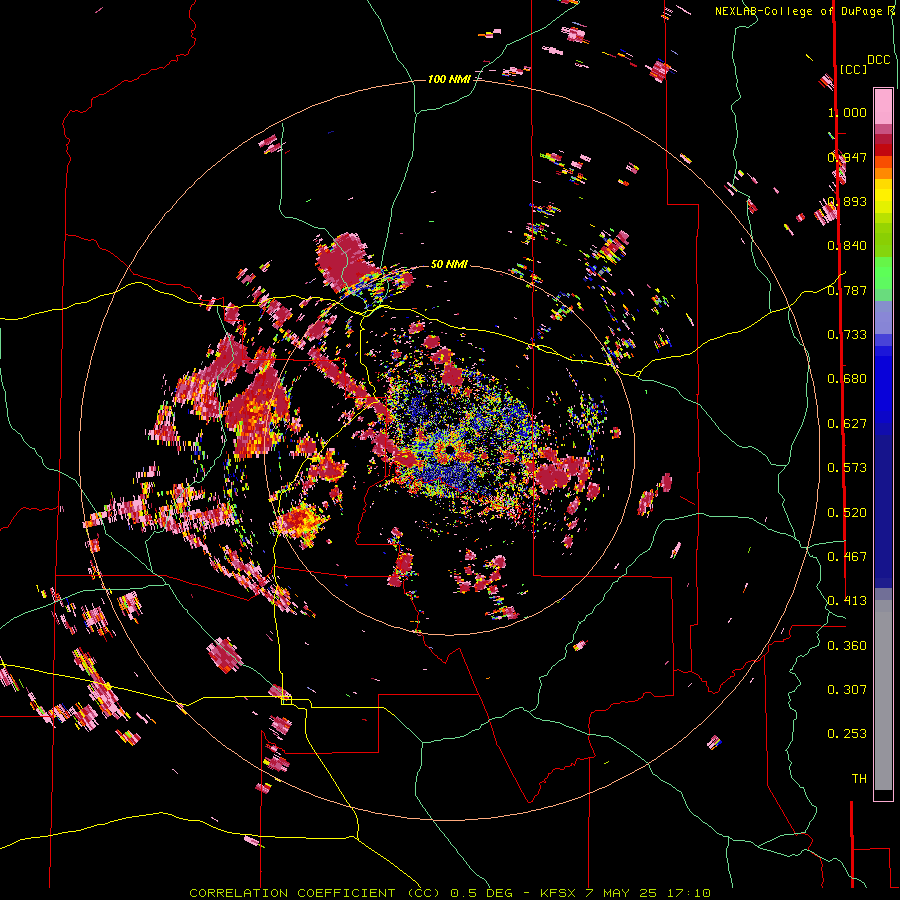
Task: Click the 0.840 color scale value
Action: tap(847, 246)
